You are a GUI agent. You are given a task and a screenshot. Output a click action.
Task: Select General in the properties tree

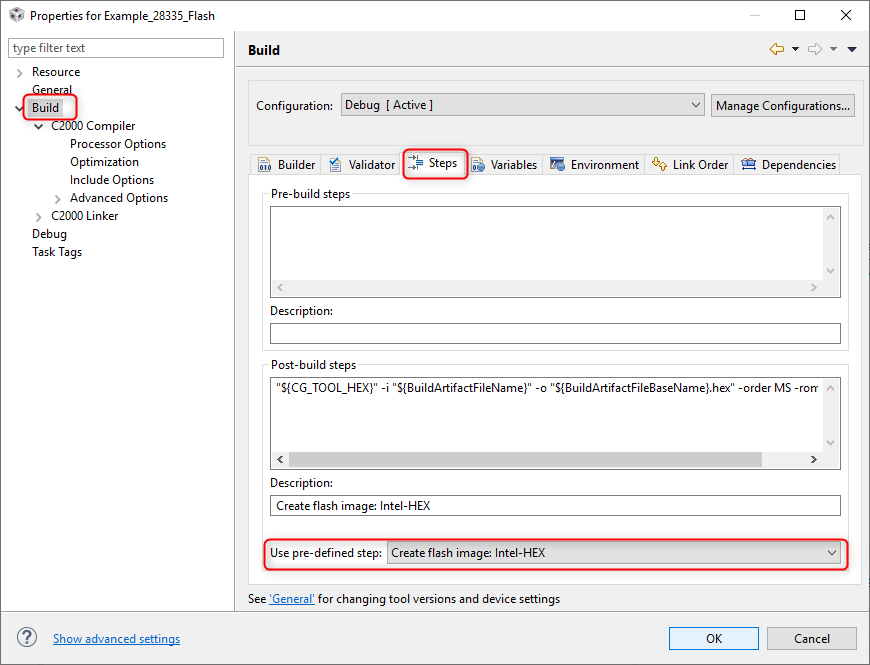pos(52,89)
